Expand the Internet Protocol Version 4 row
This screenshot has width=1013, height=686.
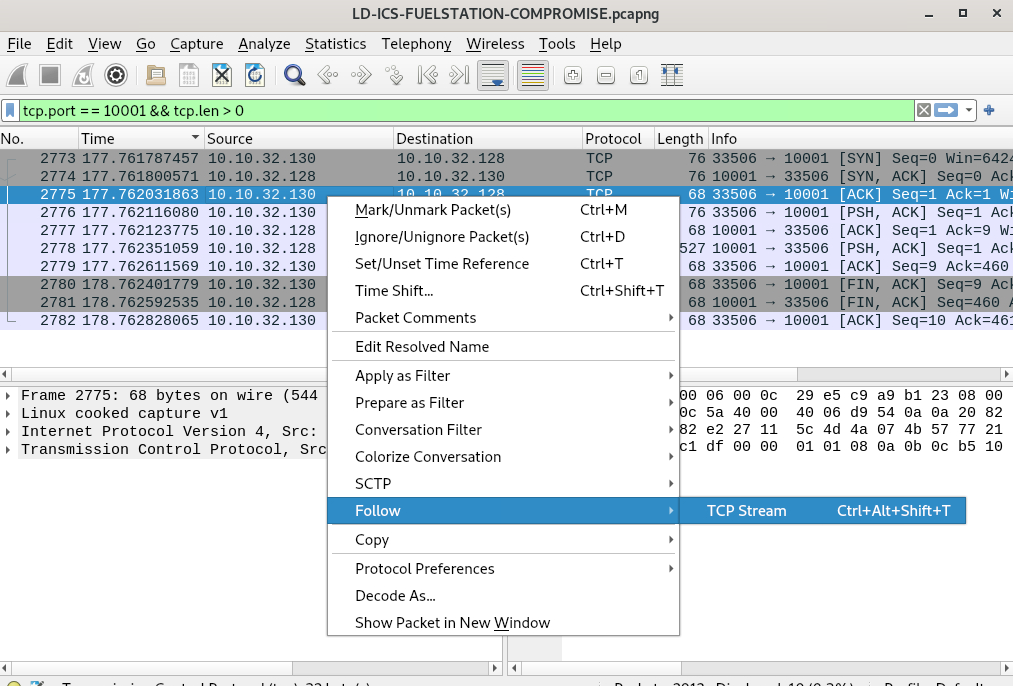[10, 432]
